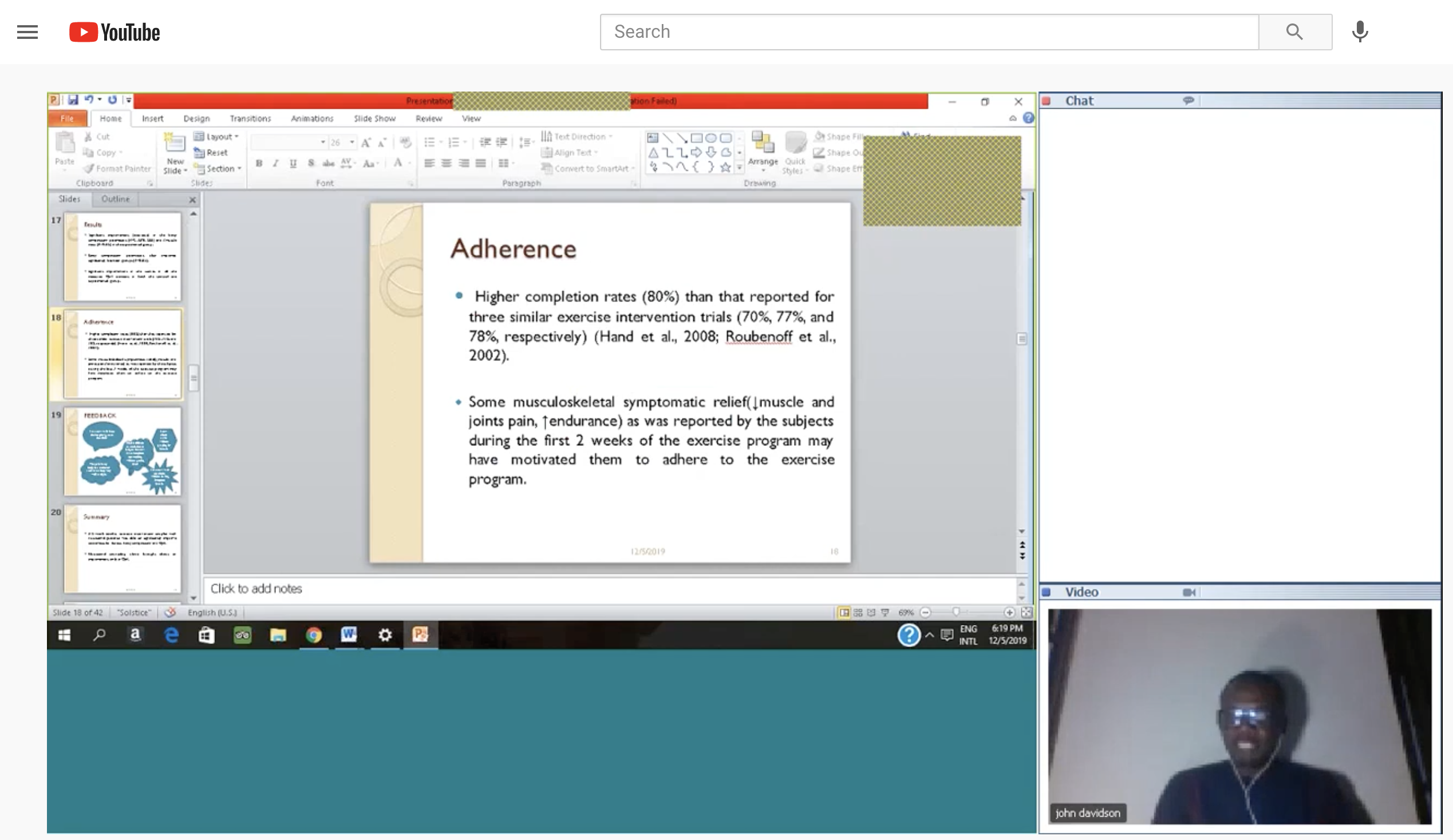The height and width of the screenshot is (840, 1453).
Task: Open the font size dropdown
Action: tap(352, 142)
